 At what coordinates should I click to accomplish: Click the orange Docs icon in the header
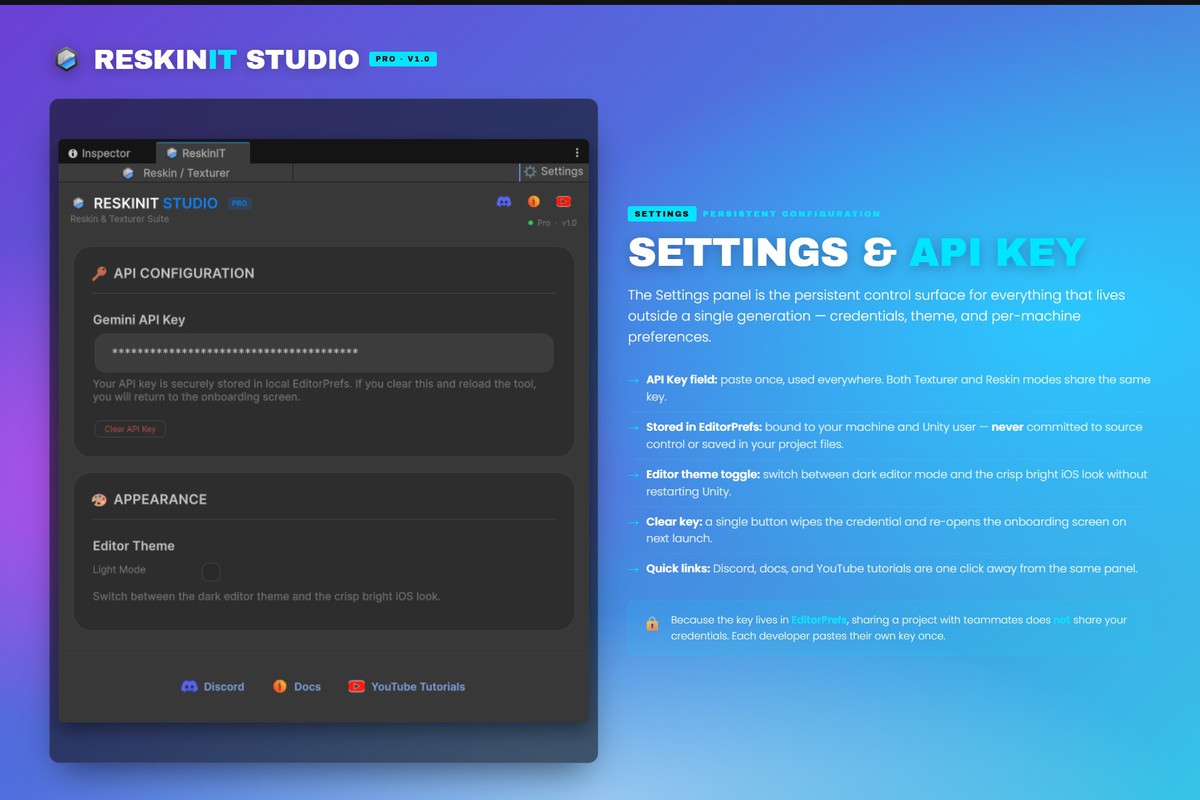click(534, 202)
